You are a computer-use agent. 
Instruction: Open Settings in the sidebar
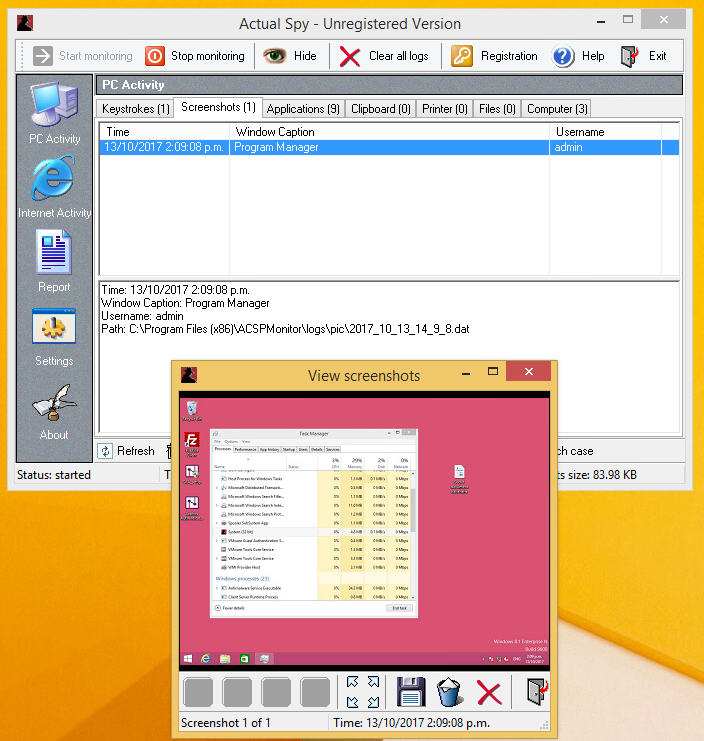coord(54,337)
